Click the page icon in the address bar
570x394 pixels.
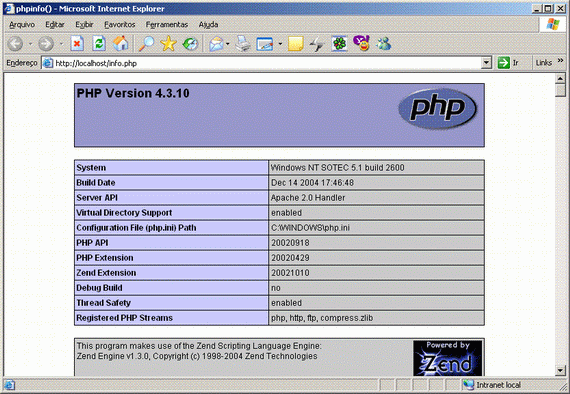tap(48, 63)
